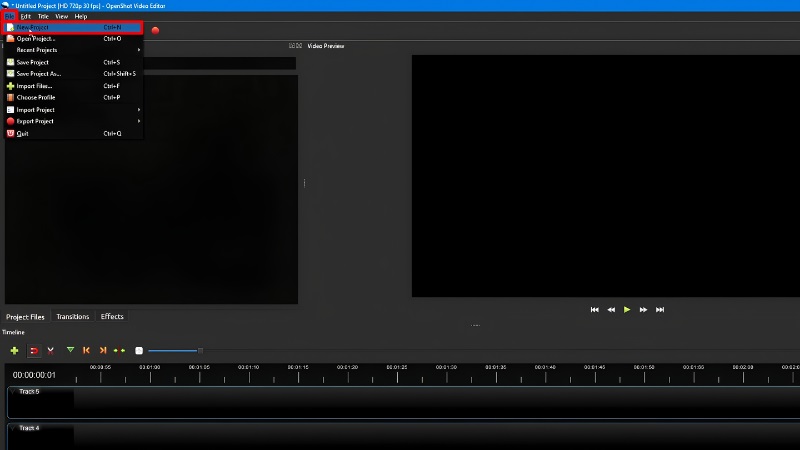Click the Save Project disk icon
800x450 pixels.
point(10,62)
